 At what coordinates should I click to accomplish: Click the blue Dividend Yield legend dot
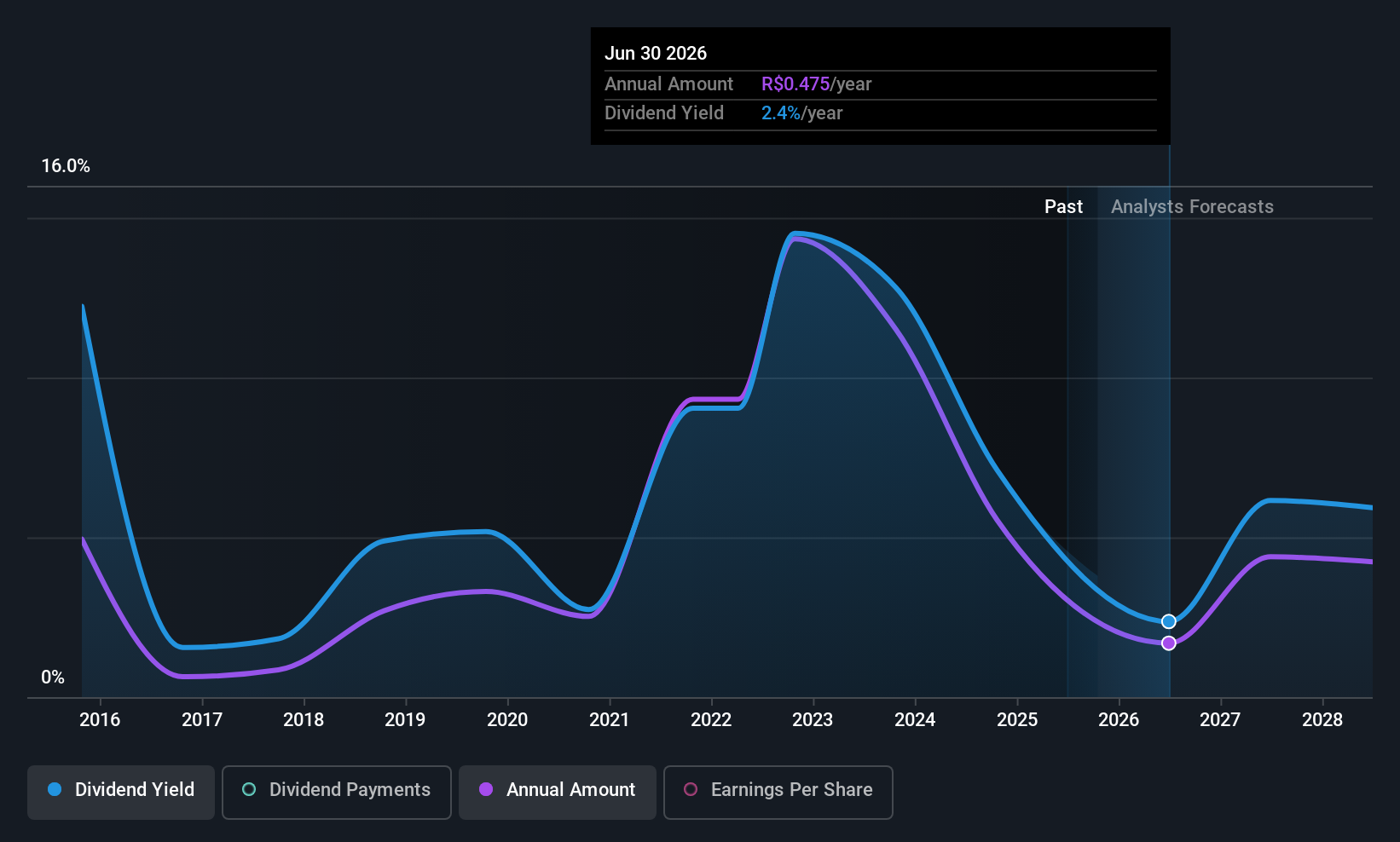[x=55, y=790]
